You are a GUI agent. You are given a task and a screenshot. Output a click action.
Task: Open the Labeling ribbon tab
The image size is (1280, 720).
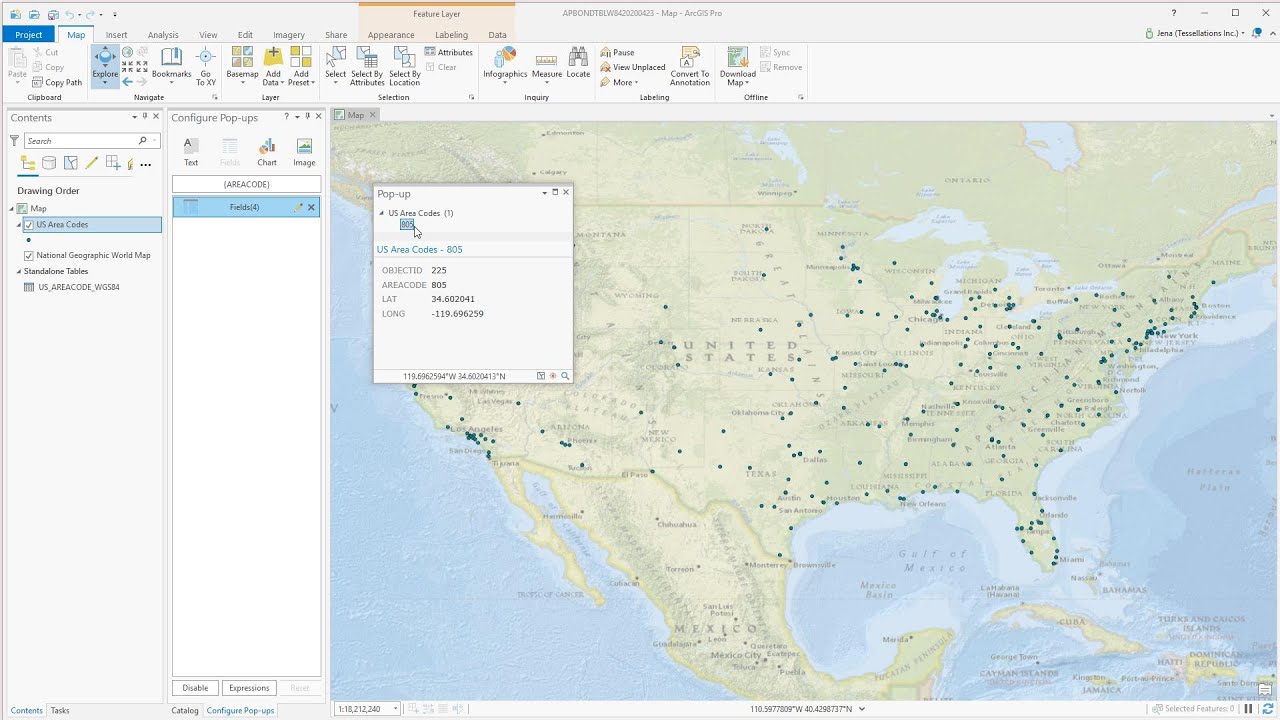coord(451,35)
